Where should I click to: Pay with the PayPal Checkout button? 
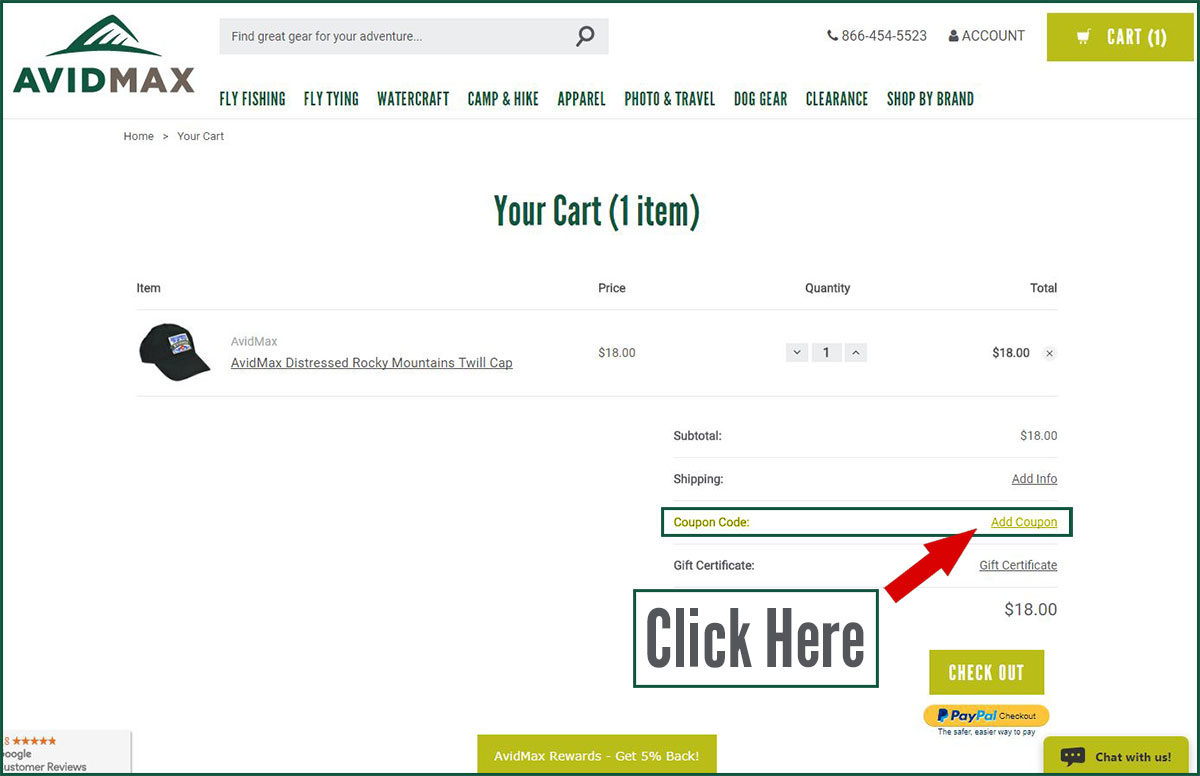[x=986, y=716]
